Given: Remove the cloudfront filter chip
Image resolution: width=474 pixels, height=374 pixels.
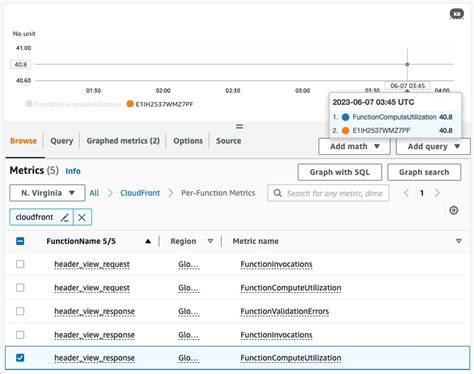Looking at the screenshot, I should (82, 217).
